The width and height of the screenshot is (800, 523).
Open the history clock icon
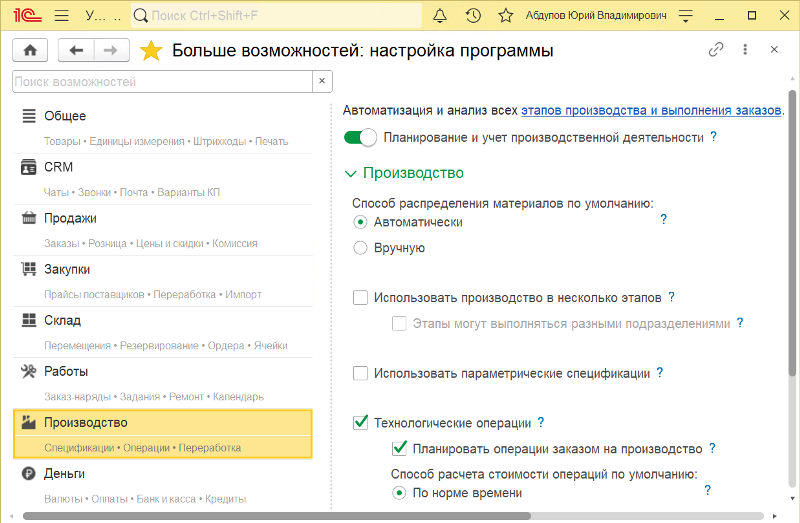[x=473, y=15]
